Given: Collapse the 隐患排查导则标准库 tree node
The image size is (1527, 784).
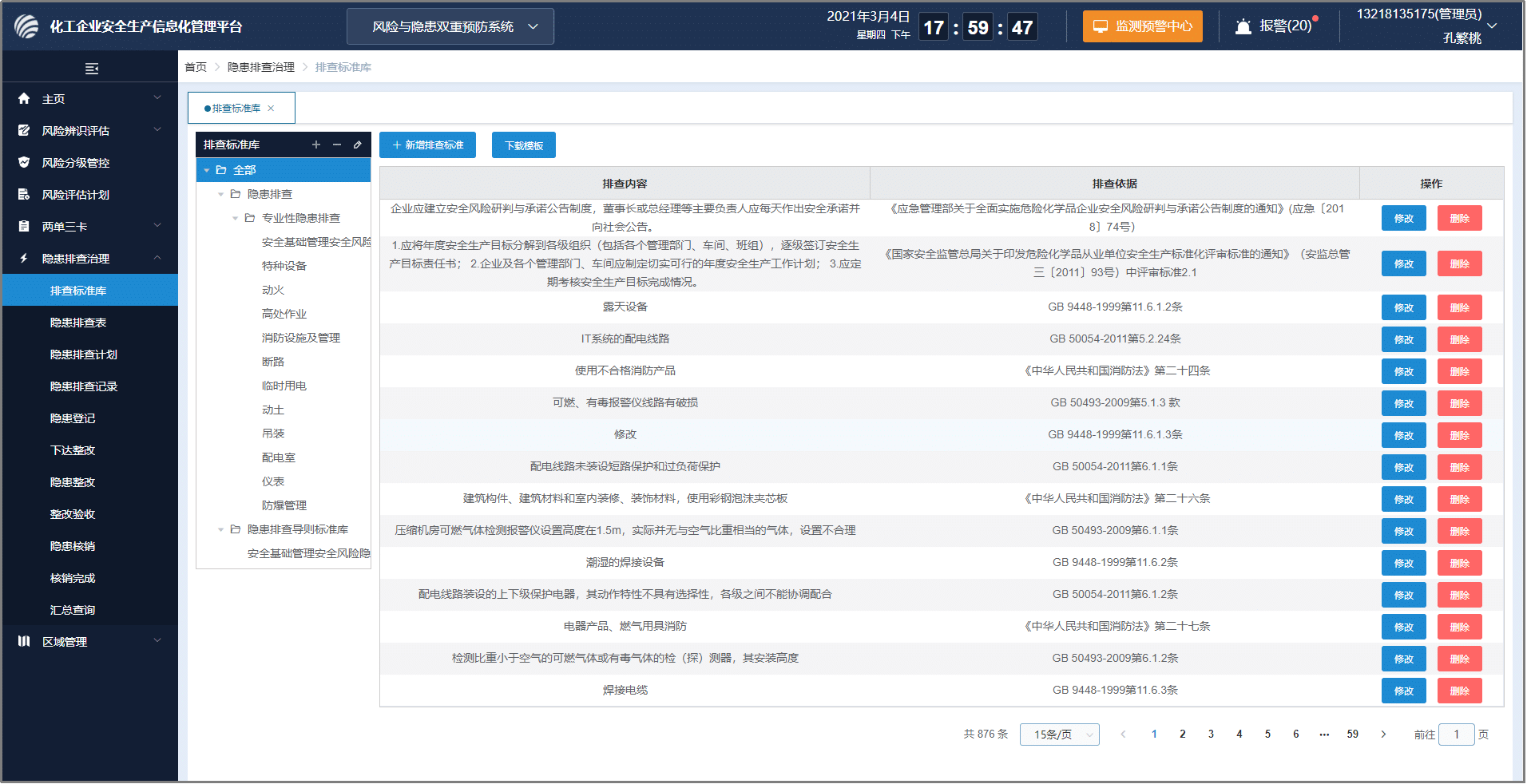Looking at the screenshot, I should [x=221, y=530].
